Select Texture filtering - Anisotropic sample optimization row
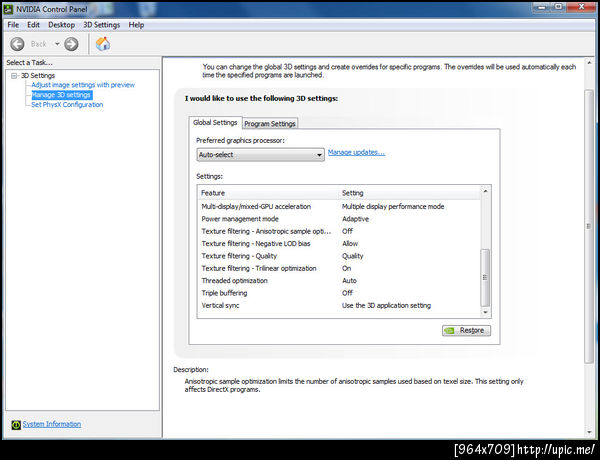 [339, 231]
